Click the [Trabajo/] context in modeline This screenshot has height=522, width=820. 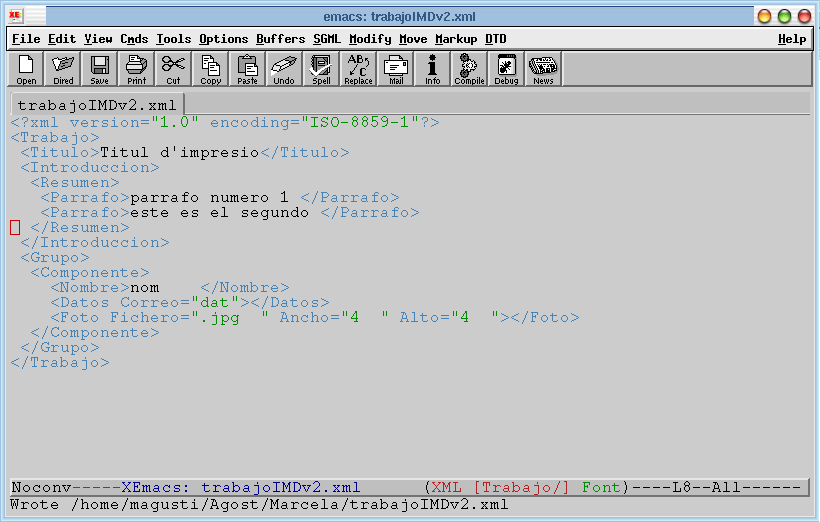[x=521, y=488]
